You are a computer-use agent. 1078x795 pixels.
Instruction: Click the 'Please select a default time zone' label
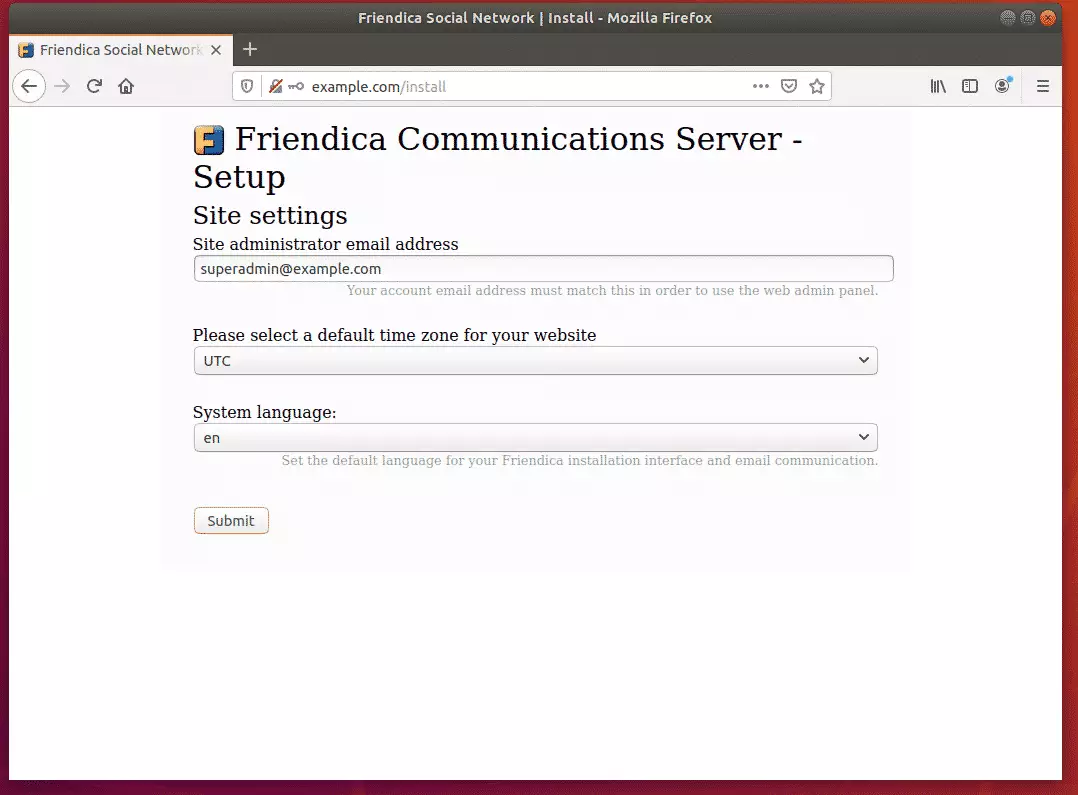(395, 336)
